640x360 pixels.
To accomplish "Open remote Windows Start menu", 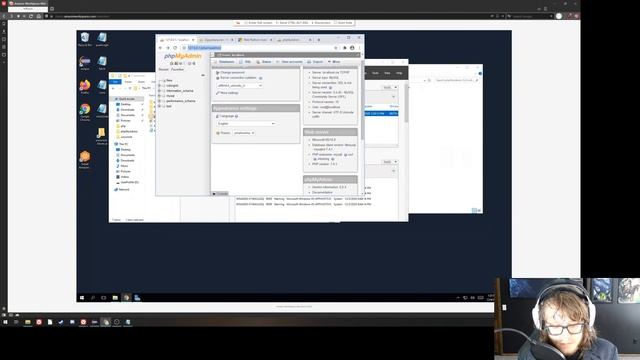I will (x=82, y=298).
